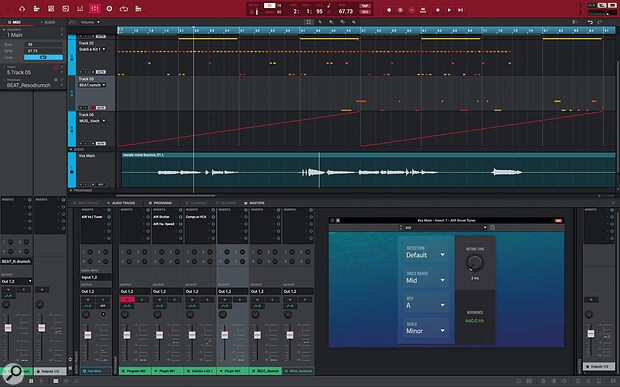The width and height of the screenshot is (620, 387).
Task: Open the Voice Range Mid dropdown
Action: (x=425, y=278)
